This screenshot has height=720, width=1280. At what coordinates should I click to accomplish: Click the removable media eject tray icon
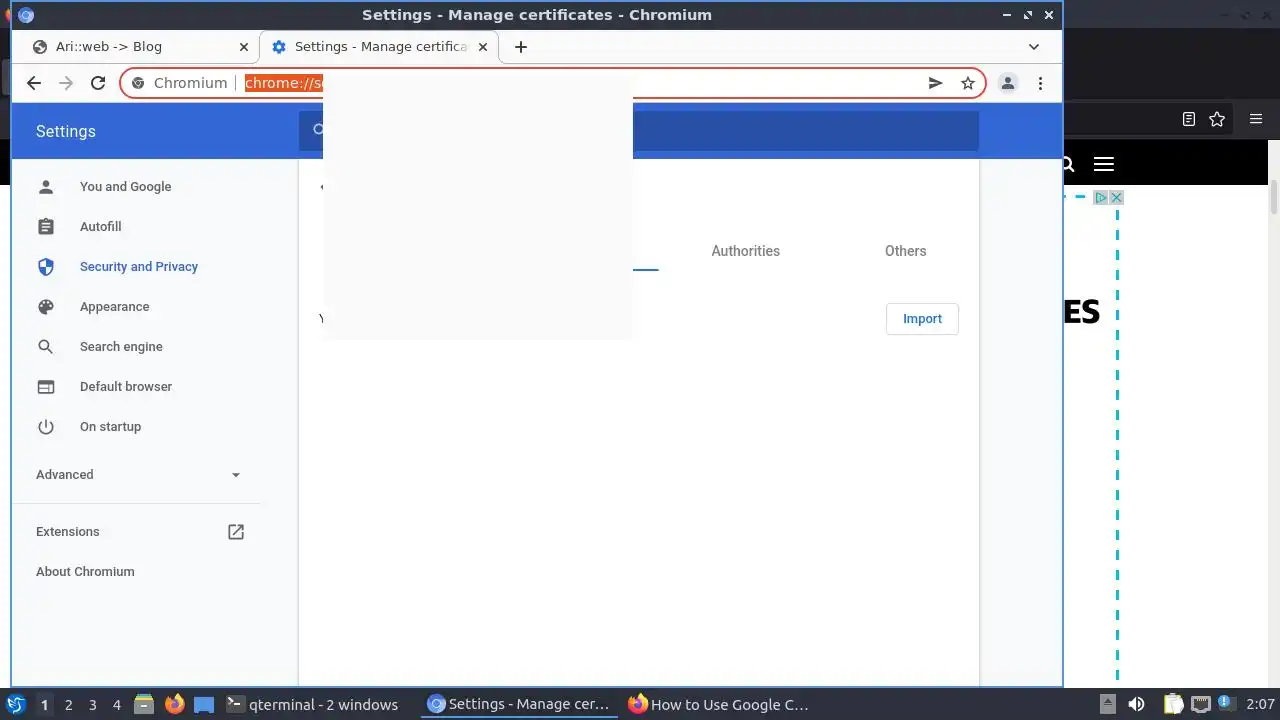coord(1107,705)
